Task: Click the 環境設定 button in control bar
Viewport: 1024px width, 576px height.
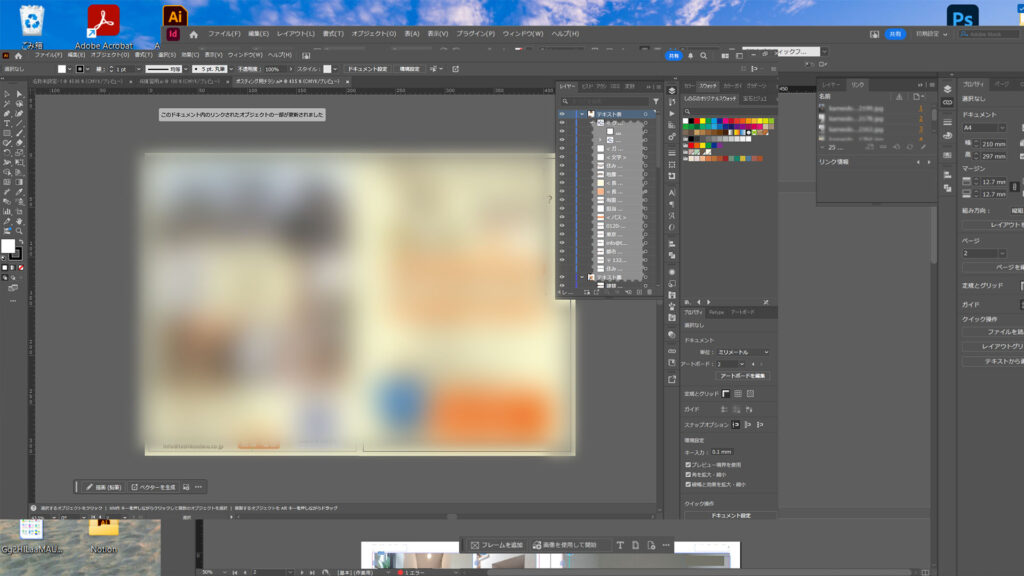Action: point(409,69)
